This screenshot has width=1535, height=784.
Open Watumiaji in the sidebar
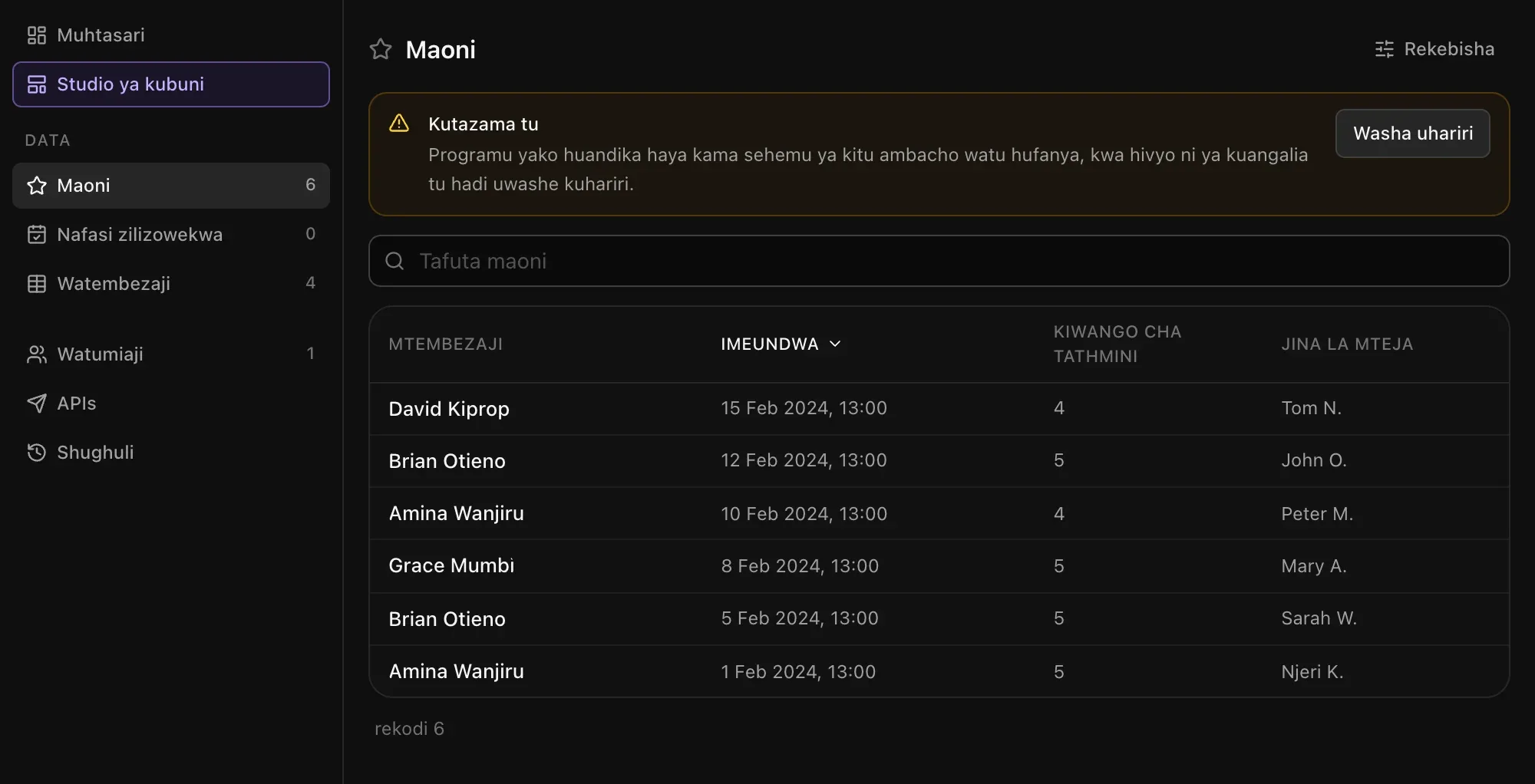(171, 354)
